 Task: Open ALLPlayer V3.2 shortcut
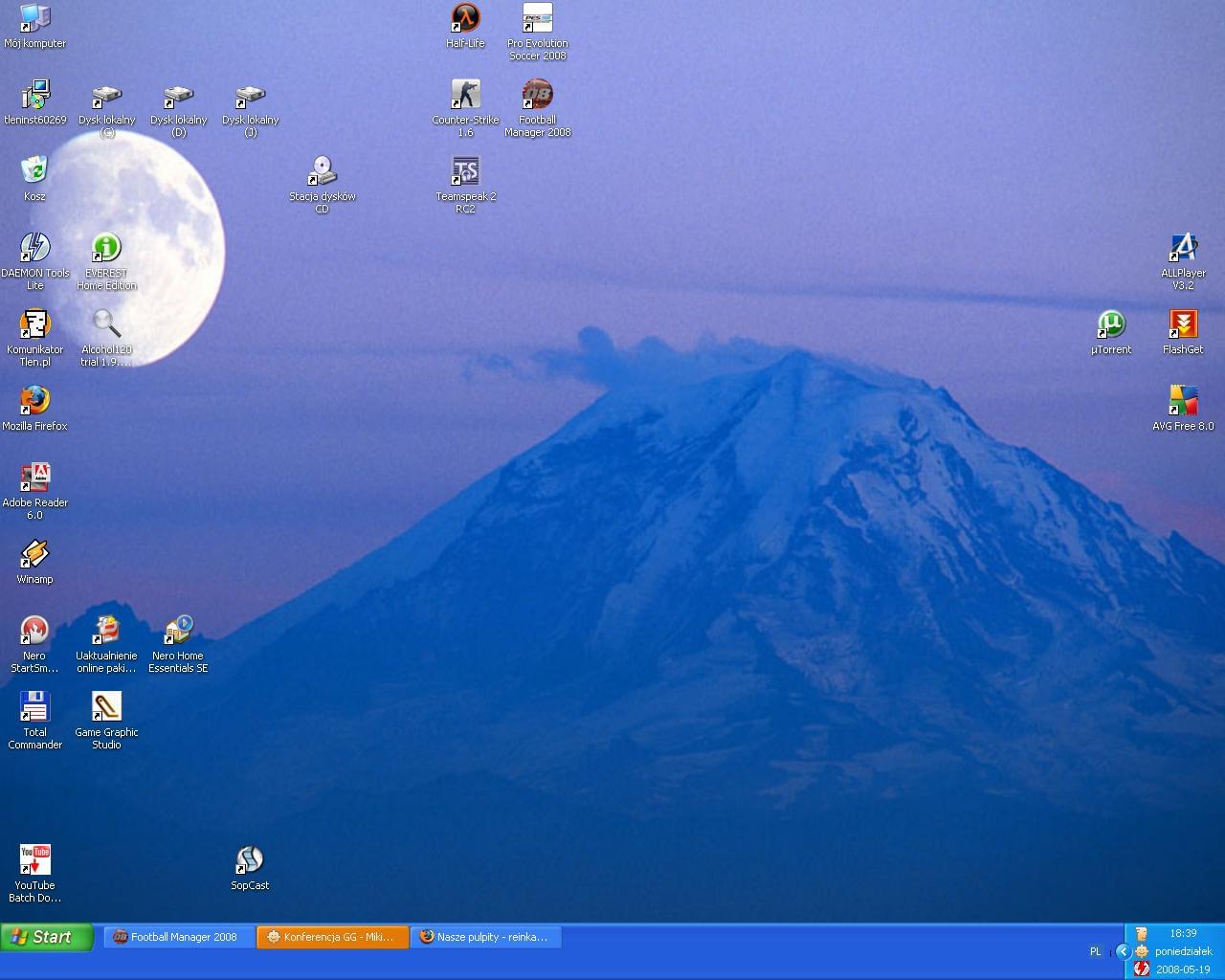(1183, 262)
